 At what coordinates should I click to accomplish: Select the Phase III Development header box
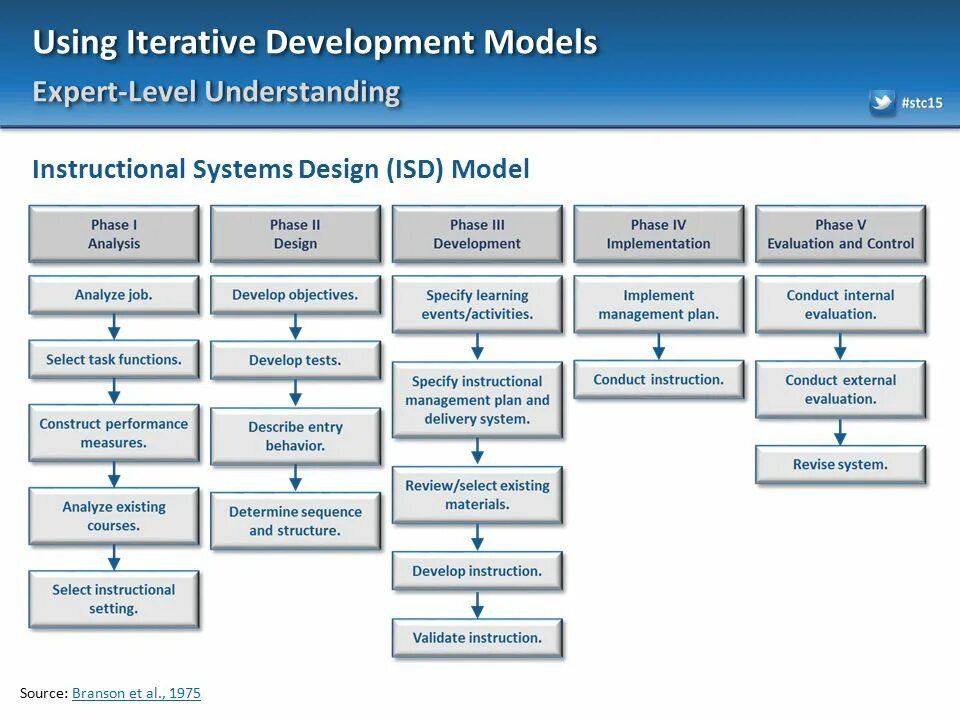pos(477,234)
